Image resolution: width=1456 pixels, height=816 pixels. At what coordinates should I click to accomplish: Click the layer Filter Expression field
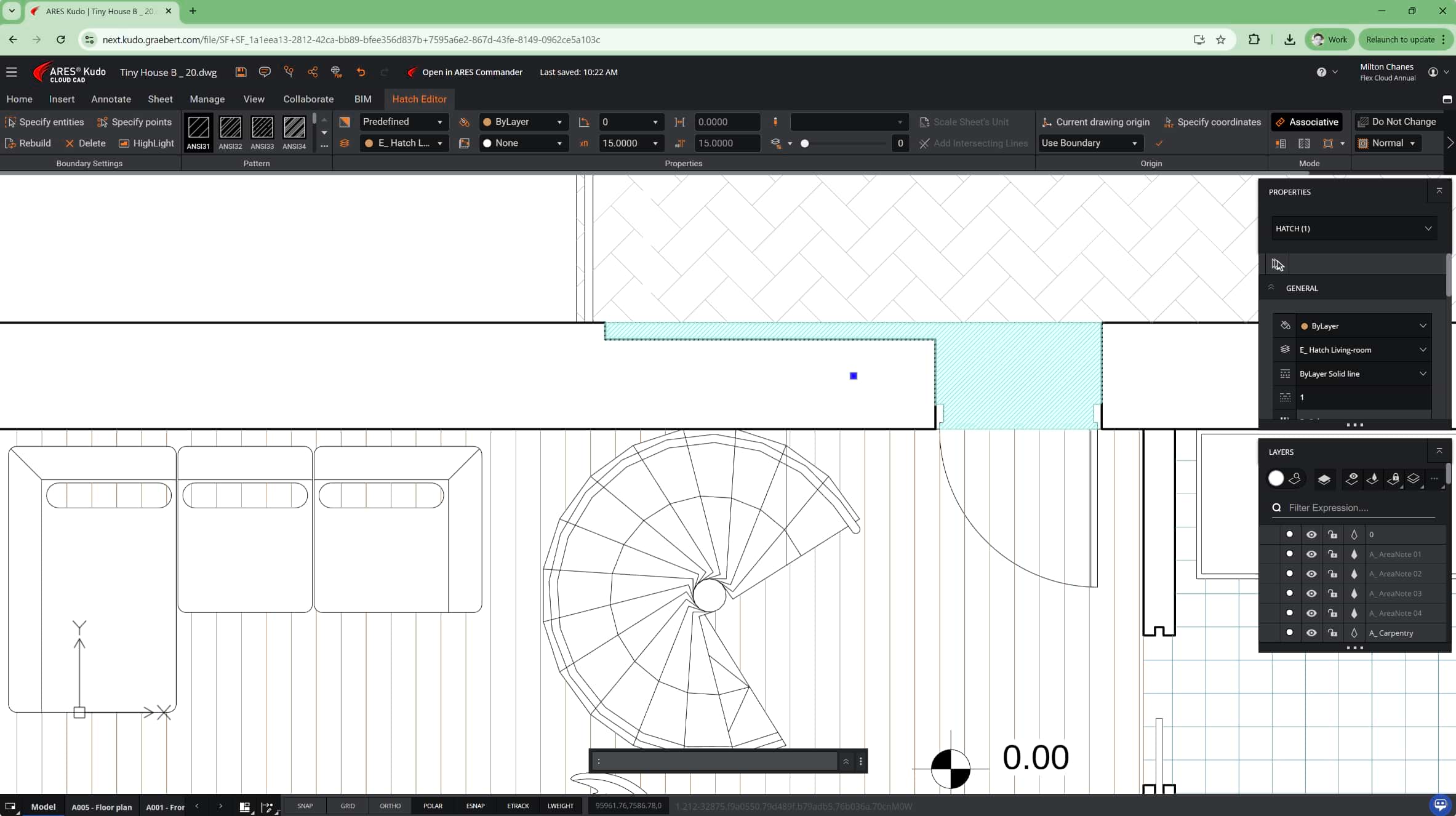point(1360,508)
